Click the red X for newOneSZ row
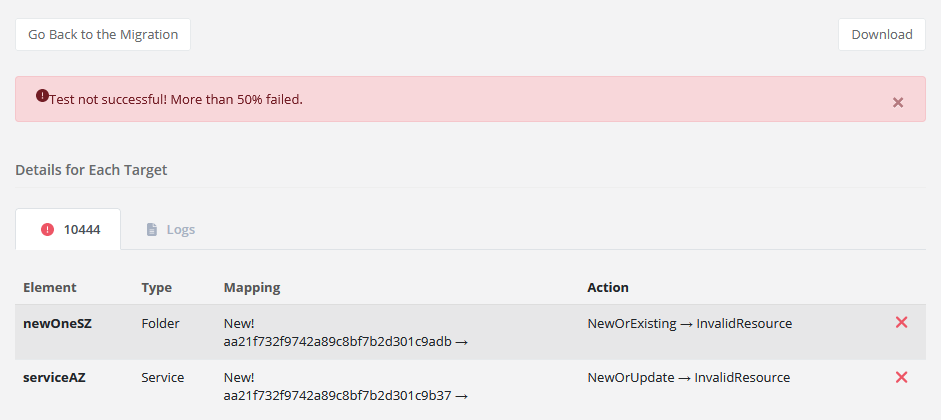Viewport: 941px width, 420px height. (x=901, y=322)
